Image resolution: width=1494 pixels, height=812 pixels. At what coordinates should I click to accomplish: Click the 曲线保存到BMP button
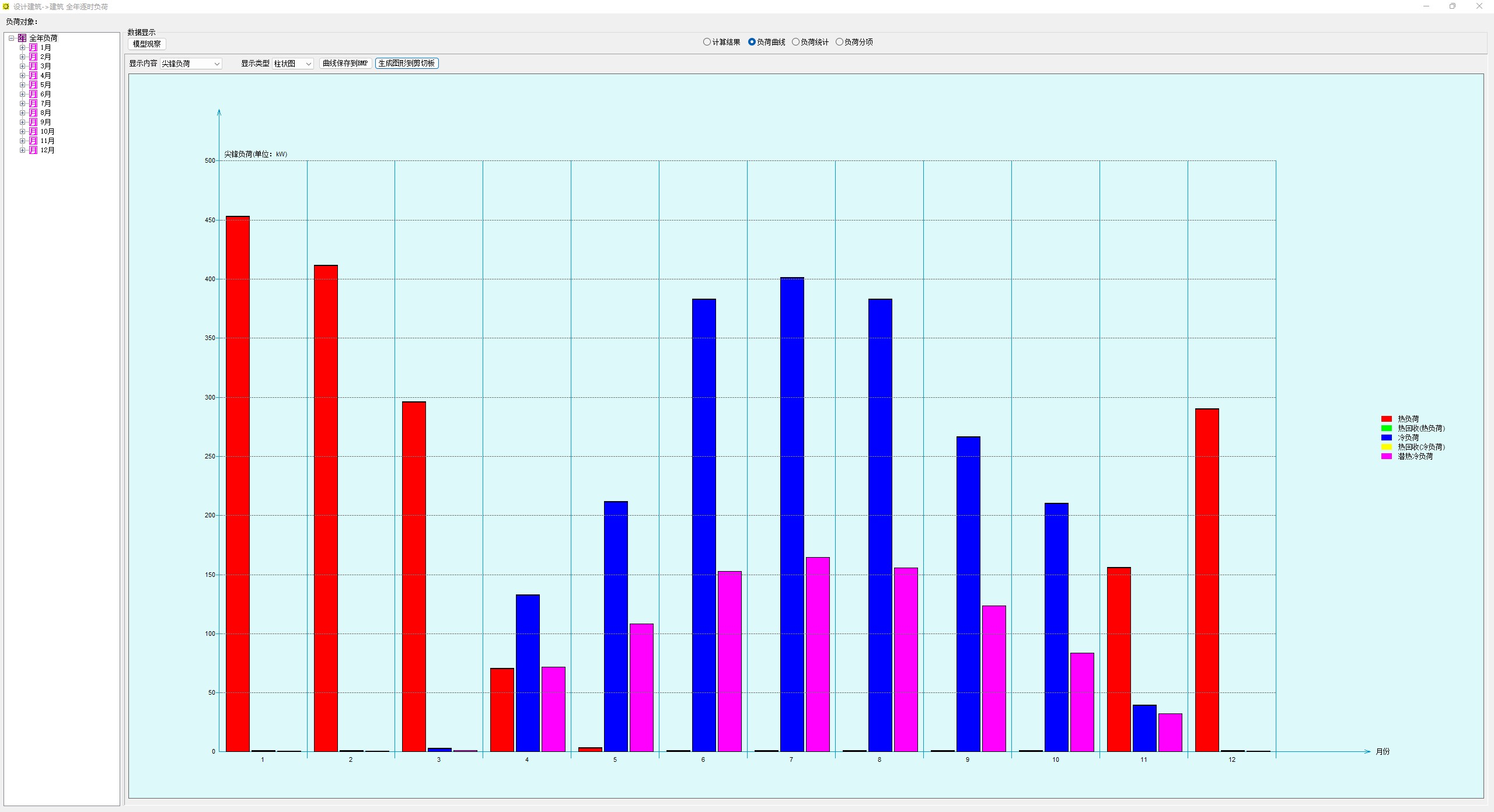tap(345, 63)
